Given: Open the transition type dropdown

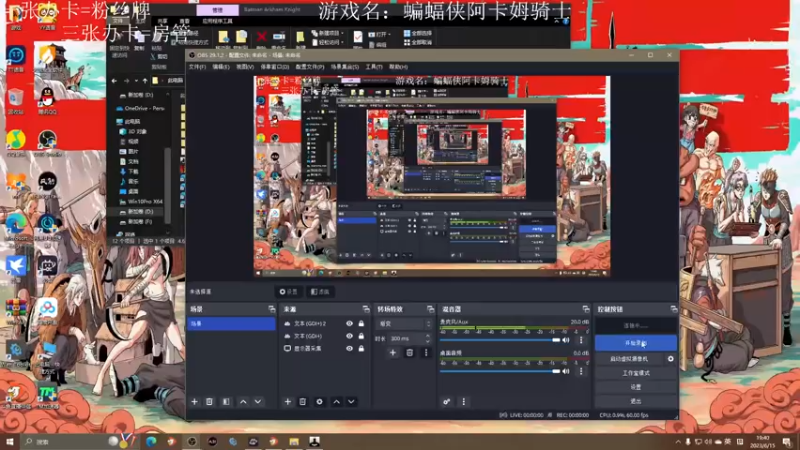Looking at the screenshot, I should coord(404,324).
